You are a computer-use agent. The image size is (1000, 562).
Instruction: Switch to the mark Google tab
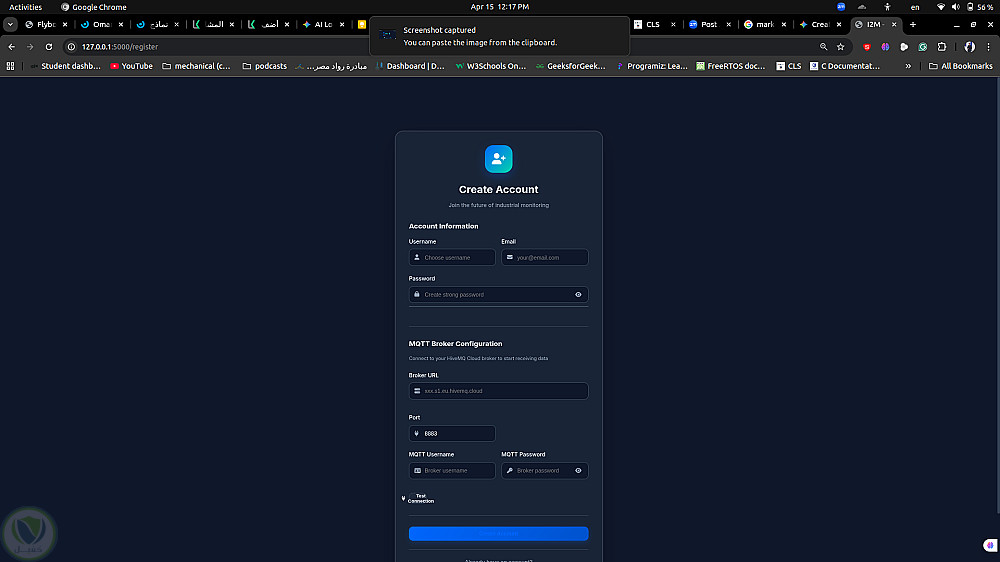point(764,24)
